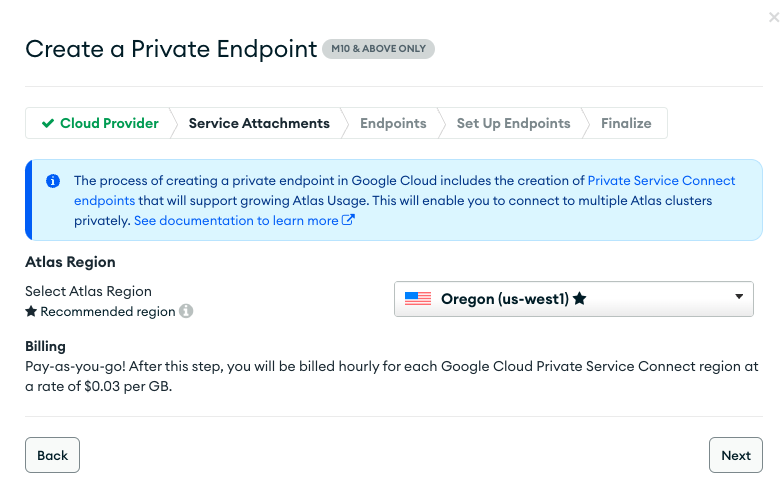Click the star icon before Recommended region
783x488 pixels.
tap(31, 312)
